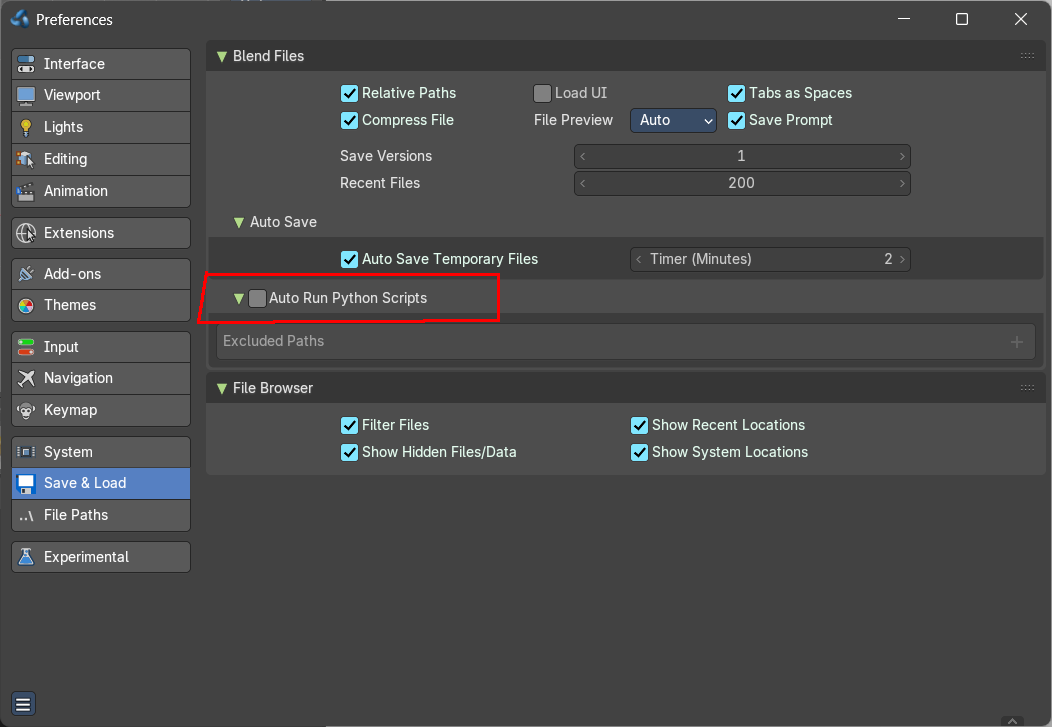Switch to Viewport preferences
The height and width of the screenshot is (727, 1052).
coord(101,95)
